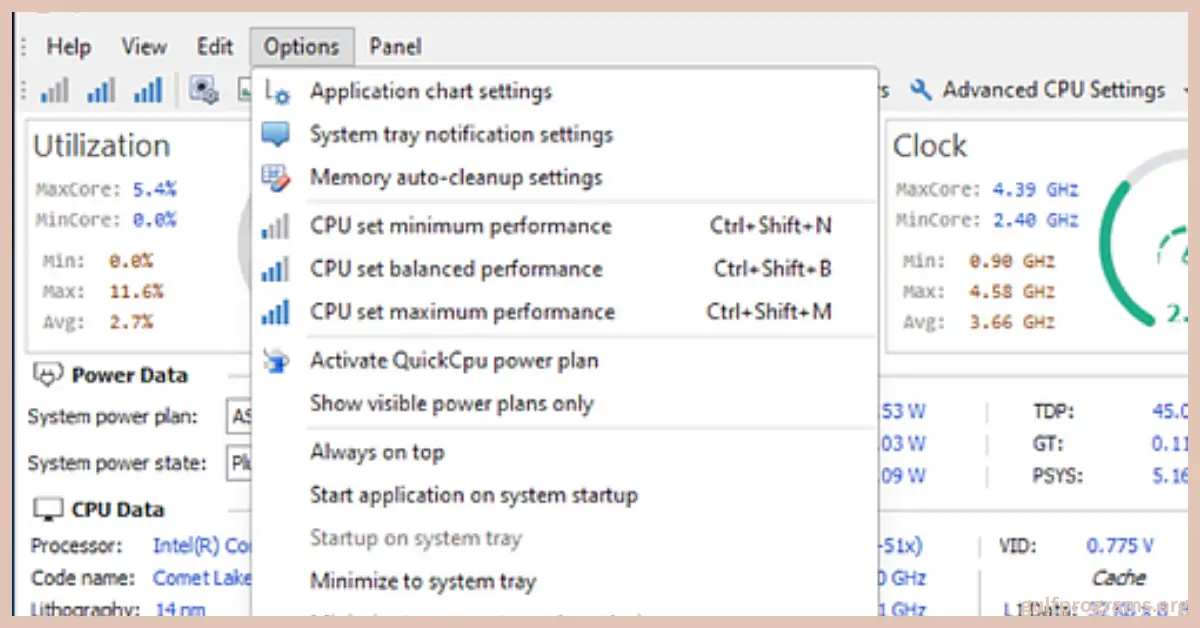The image size is (1200, 628).
Task: Click the power plan settings toolbar icon
Action: click(x=205, y=90)
